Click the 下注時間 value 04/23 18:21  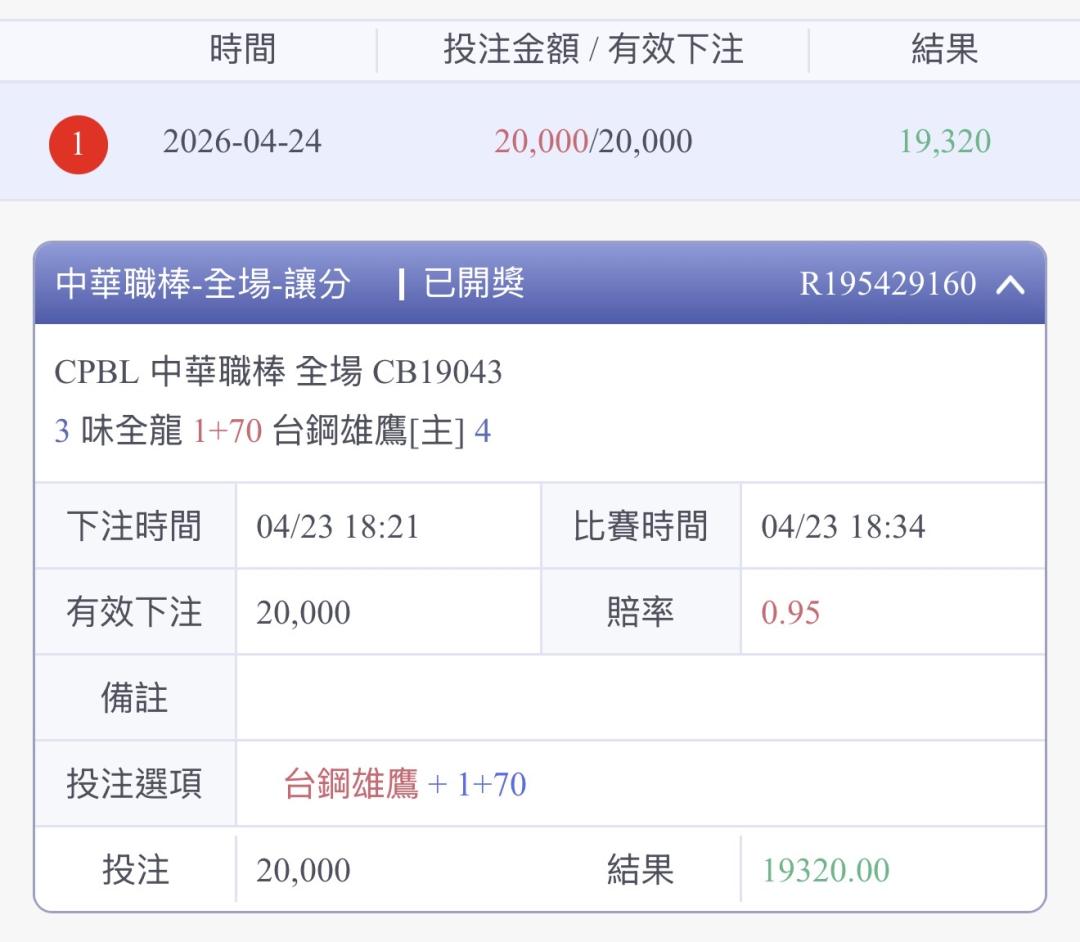tap(337, 526)
